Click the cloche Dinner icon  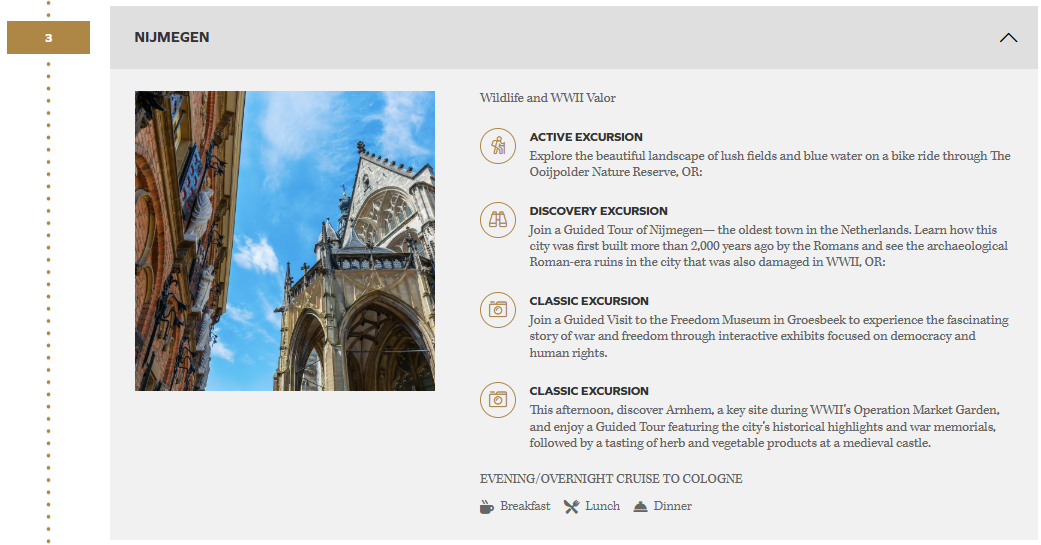tap(640, 507)
